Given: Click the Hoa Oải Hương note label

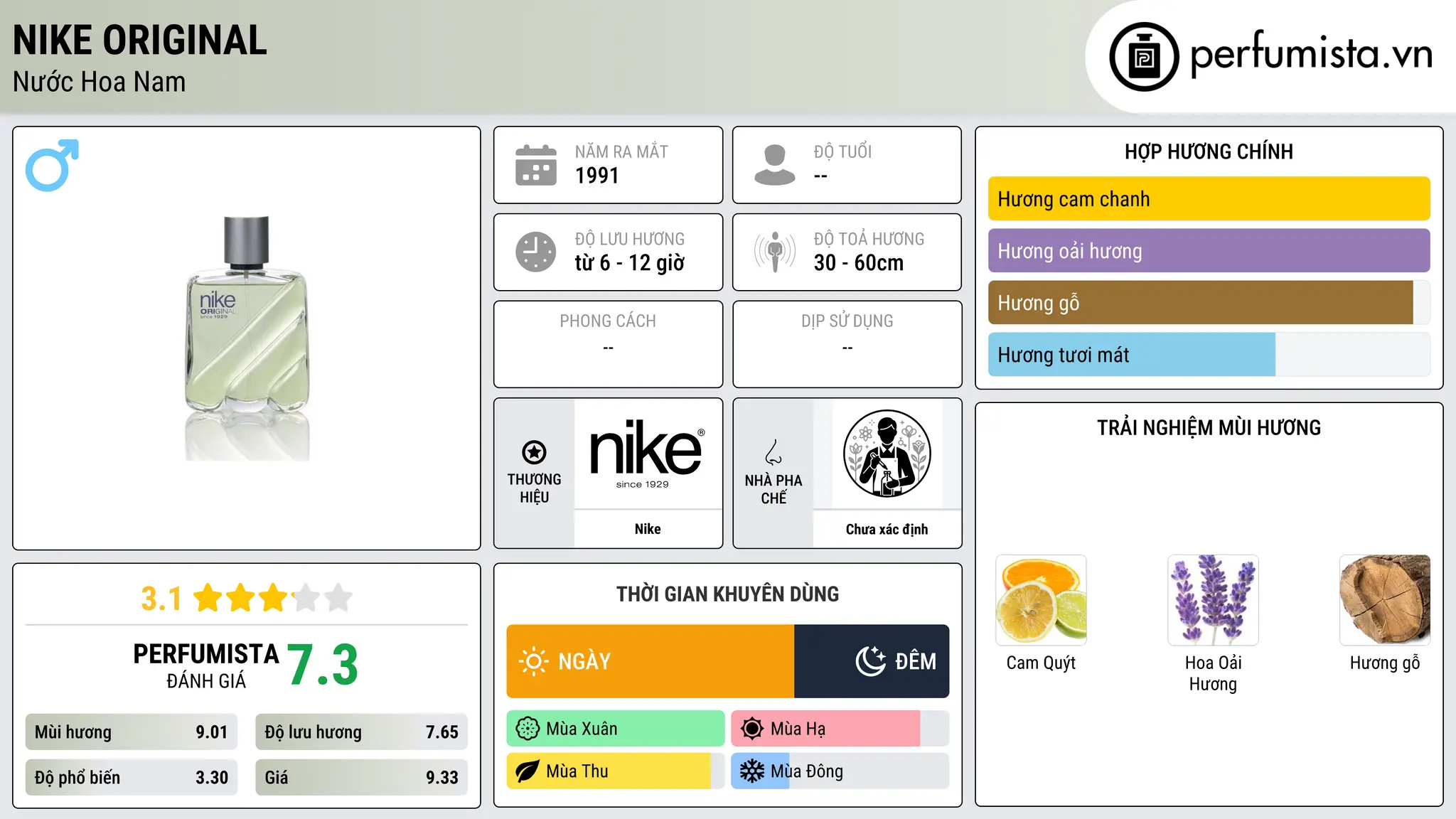Looking at the screenshot, I should point(1213,673).
